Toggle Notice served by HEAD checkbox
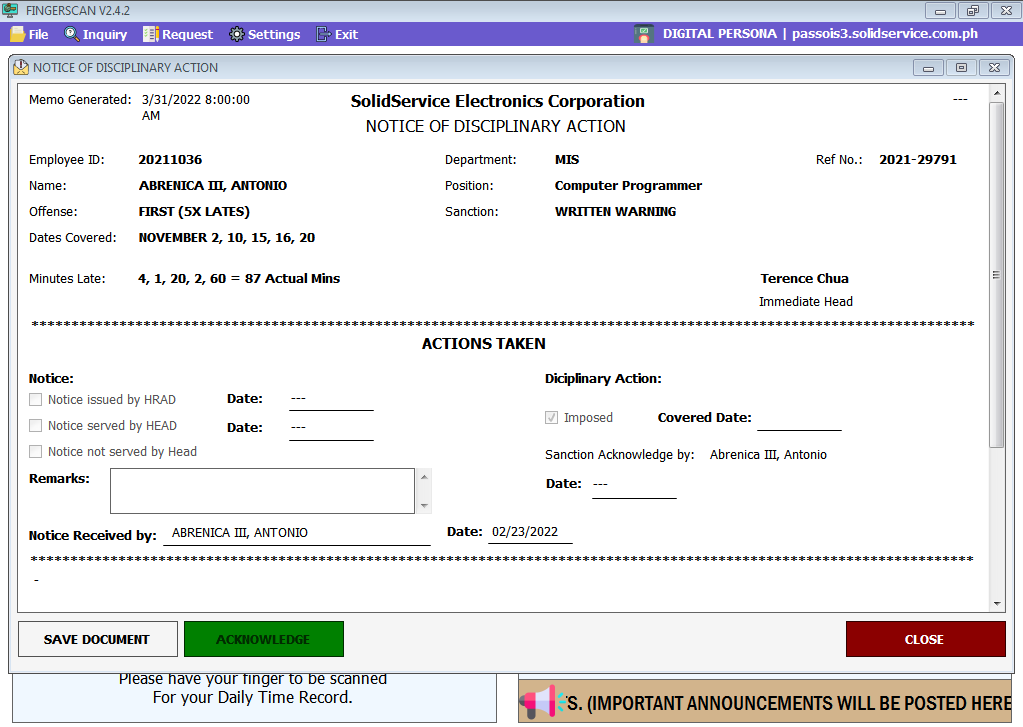The width and height of the screenshot is (1023, 727). tap(36, 425)
